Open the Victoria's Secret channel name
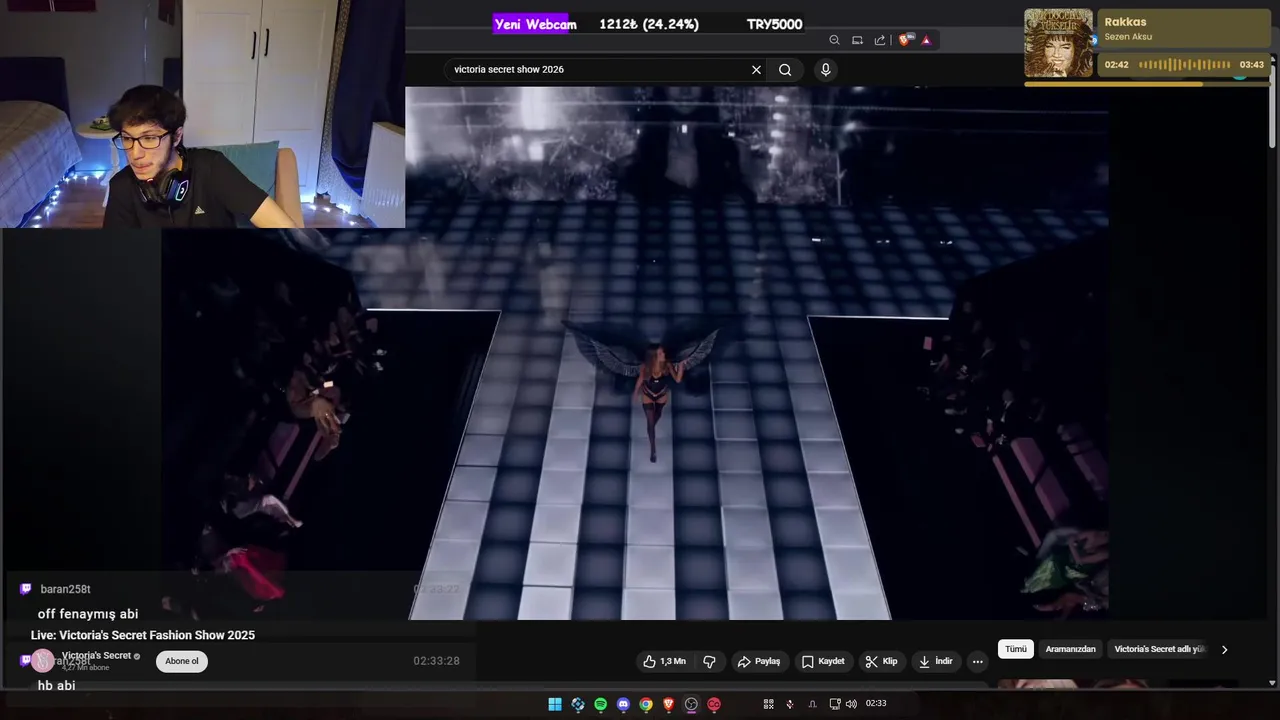Viewport: 1280px width, 720px height. coord(96,655)
